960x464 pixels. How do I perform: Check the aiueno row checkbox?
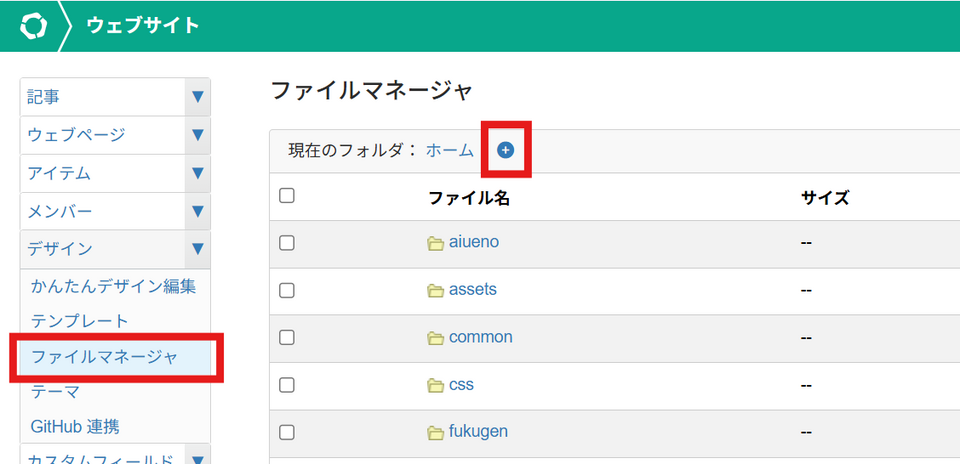pyautogui.click(x=287, y=242)
